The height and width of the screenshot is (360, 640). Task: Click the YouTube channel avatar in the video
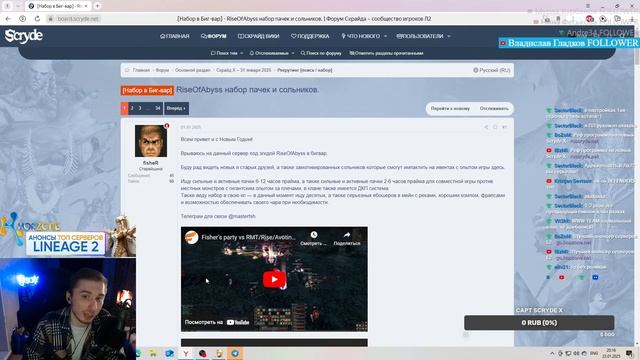click(x=191, y=237)
